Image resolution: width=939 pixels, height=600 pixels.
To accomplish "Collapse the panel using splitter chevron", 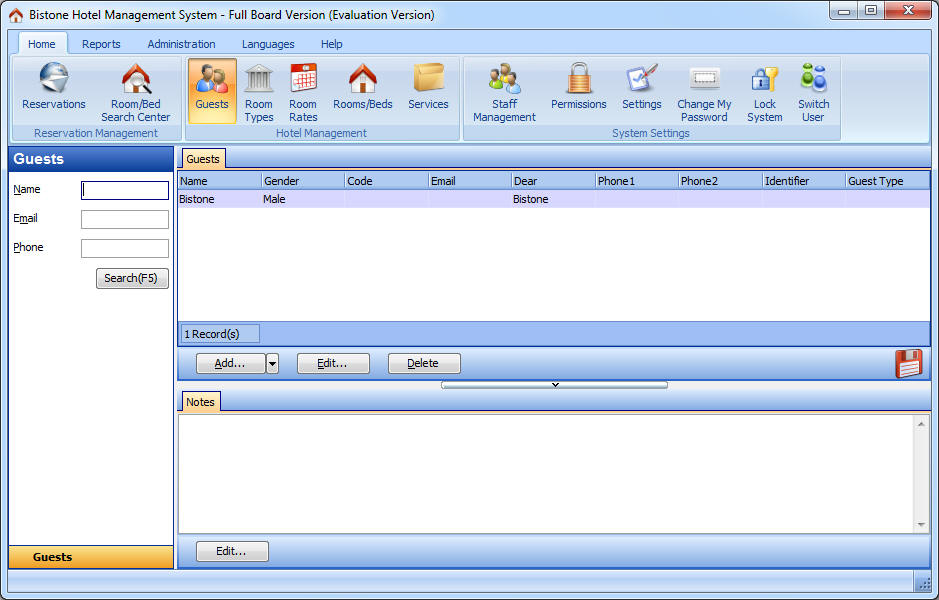I will (x=554, y=385).
